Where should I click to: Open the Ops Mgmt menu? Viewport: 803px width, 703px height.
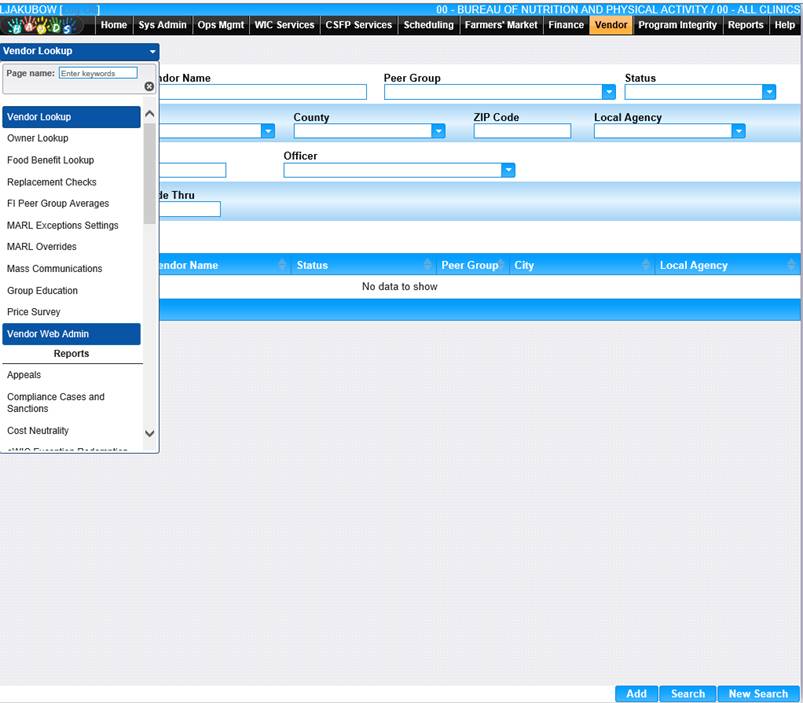221,25
